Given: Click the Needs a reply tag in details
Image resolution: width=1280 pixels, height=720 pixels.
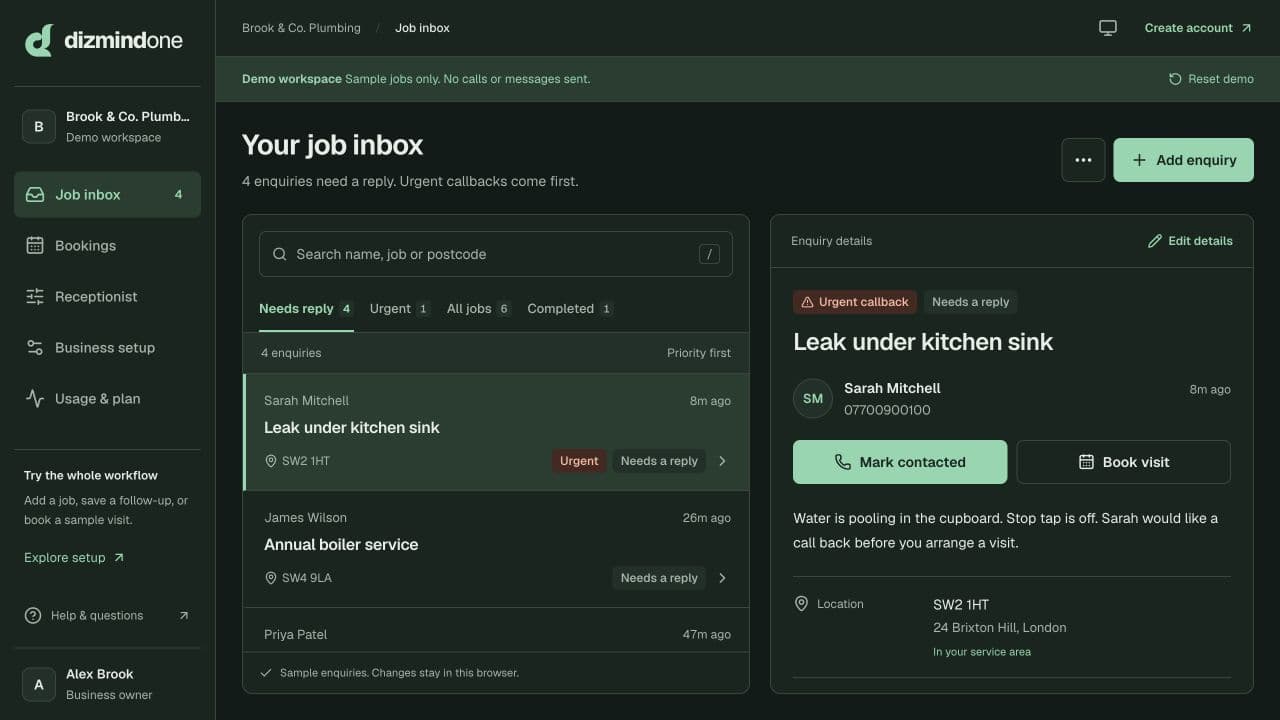Looking at the screenshot, I should point(970,302).
